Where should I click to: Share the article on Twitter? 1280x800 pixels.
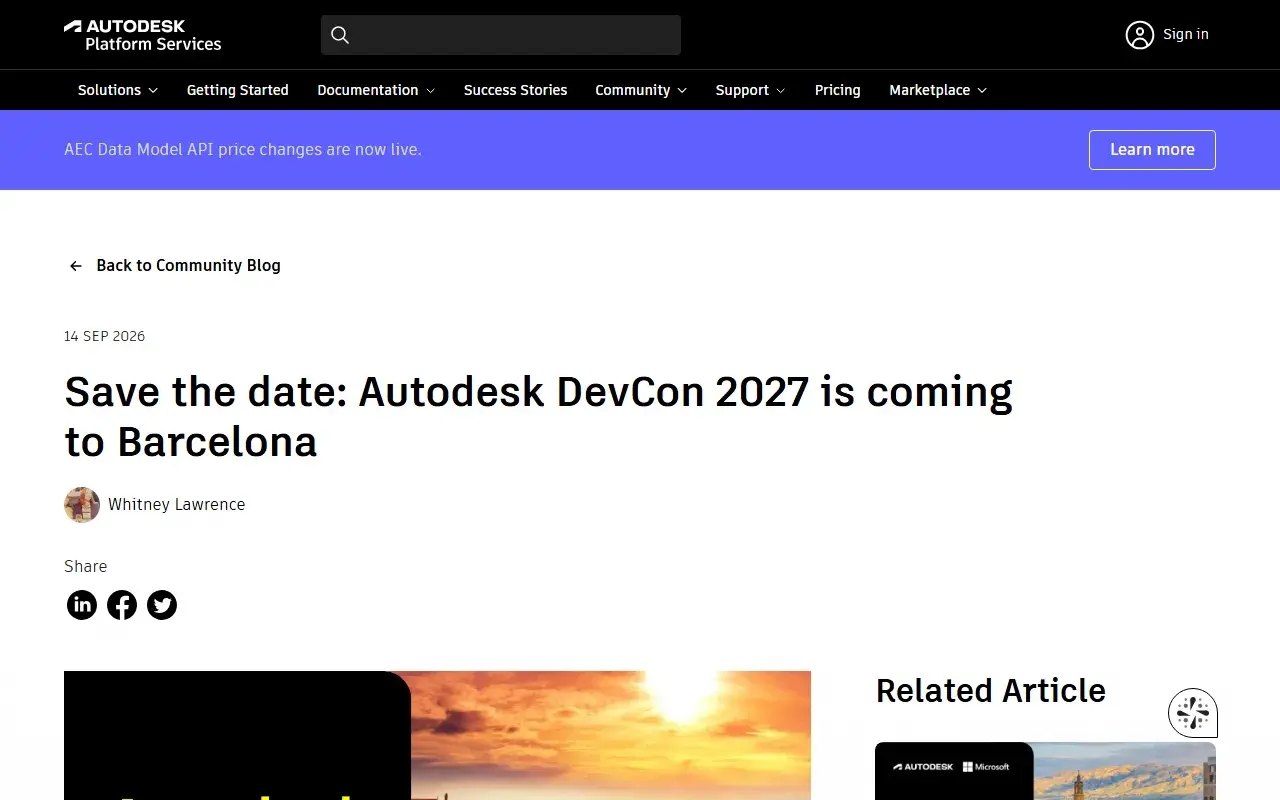pos(162,605)
